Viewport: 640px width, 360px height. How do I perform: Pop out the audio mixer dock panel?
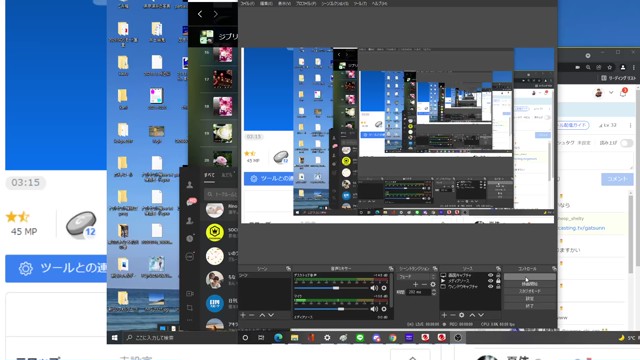point(391,269)
